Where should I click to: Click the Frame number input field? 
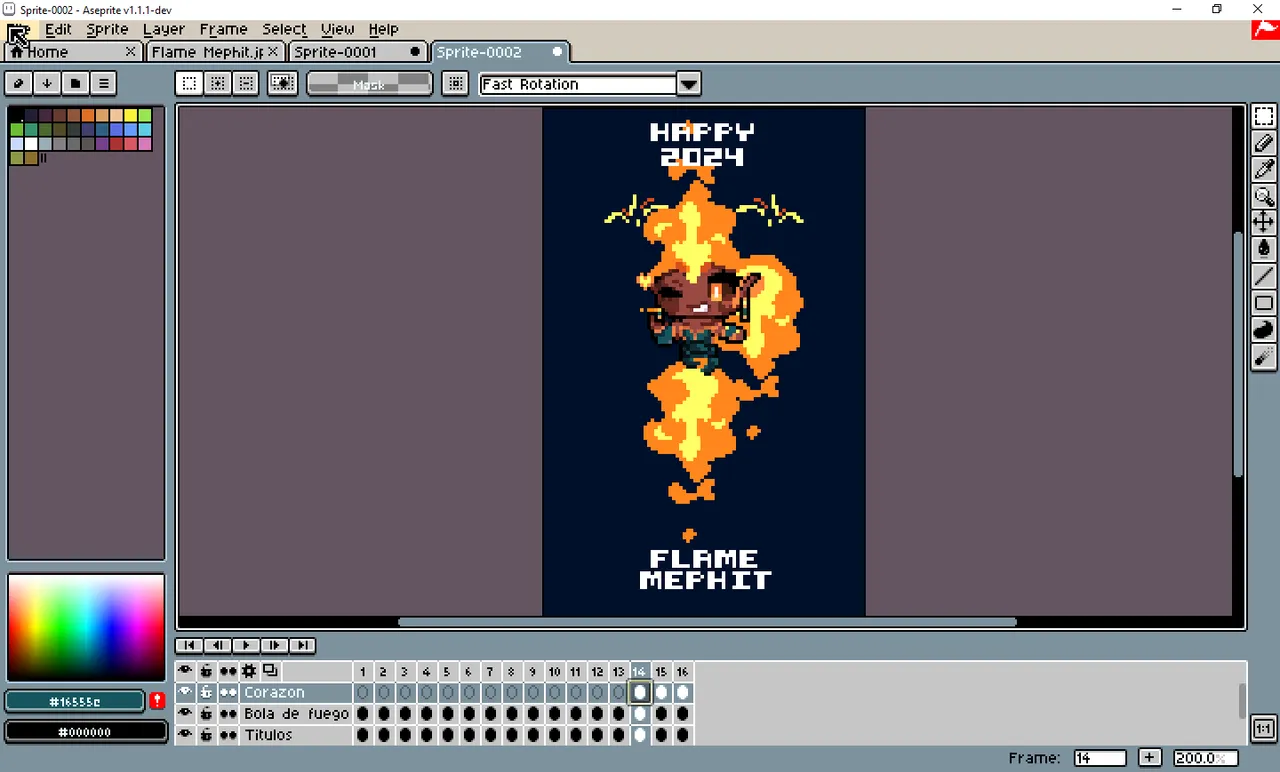point(1099,758)
